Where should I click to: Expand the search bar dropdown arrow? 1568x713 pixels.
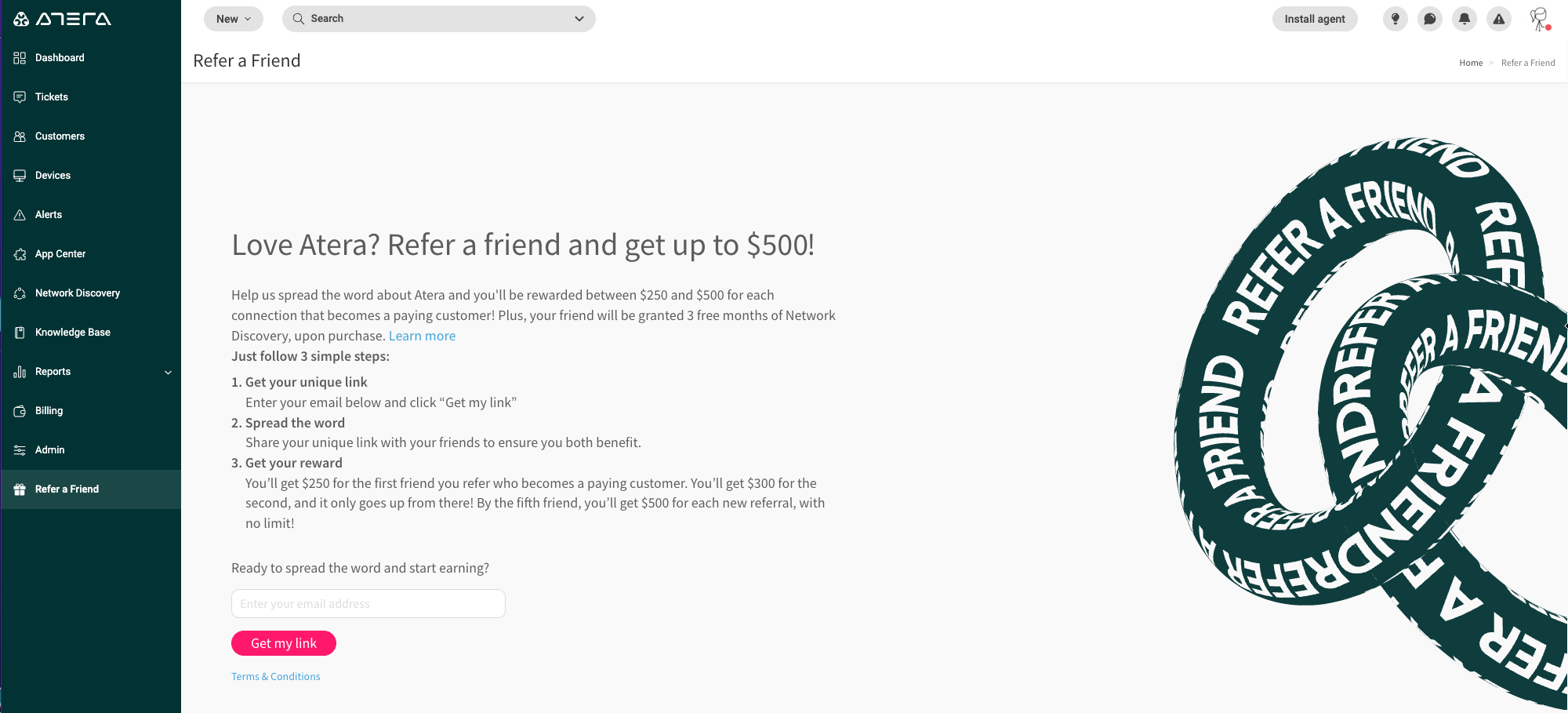[x=579, y=19]
